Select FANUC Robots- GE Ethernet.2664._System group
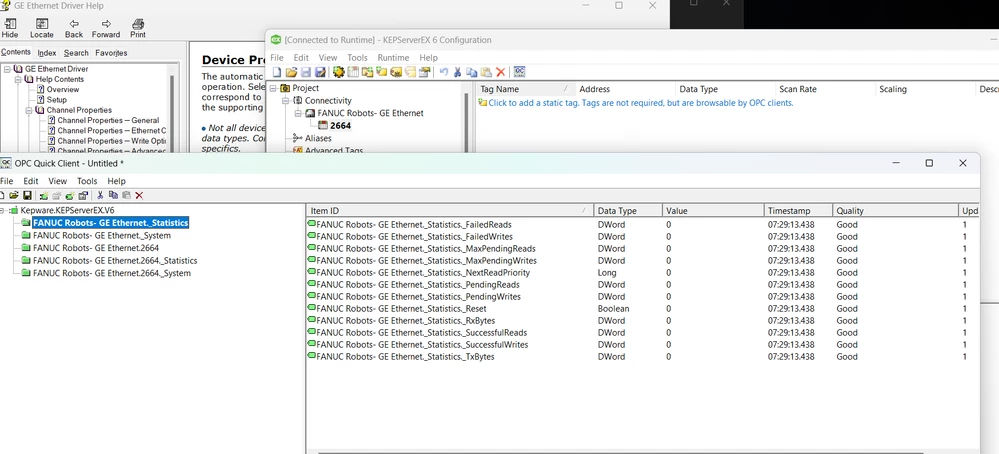 point(111,273)
